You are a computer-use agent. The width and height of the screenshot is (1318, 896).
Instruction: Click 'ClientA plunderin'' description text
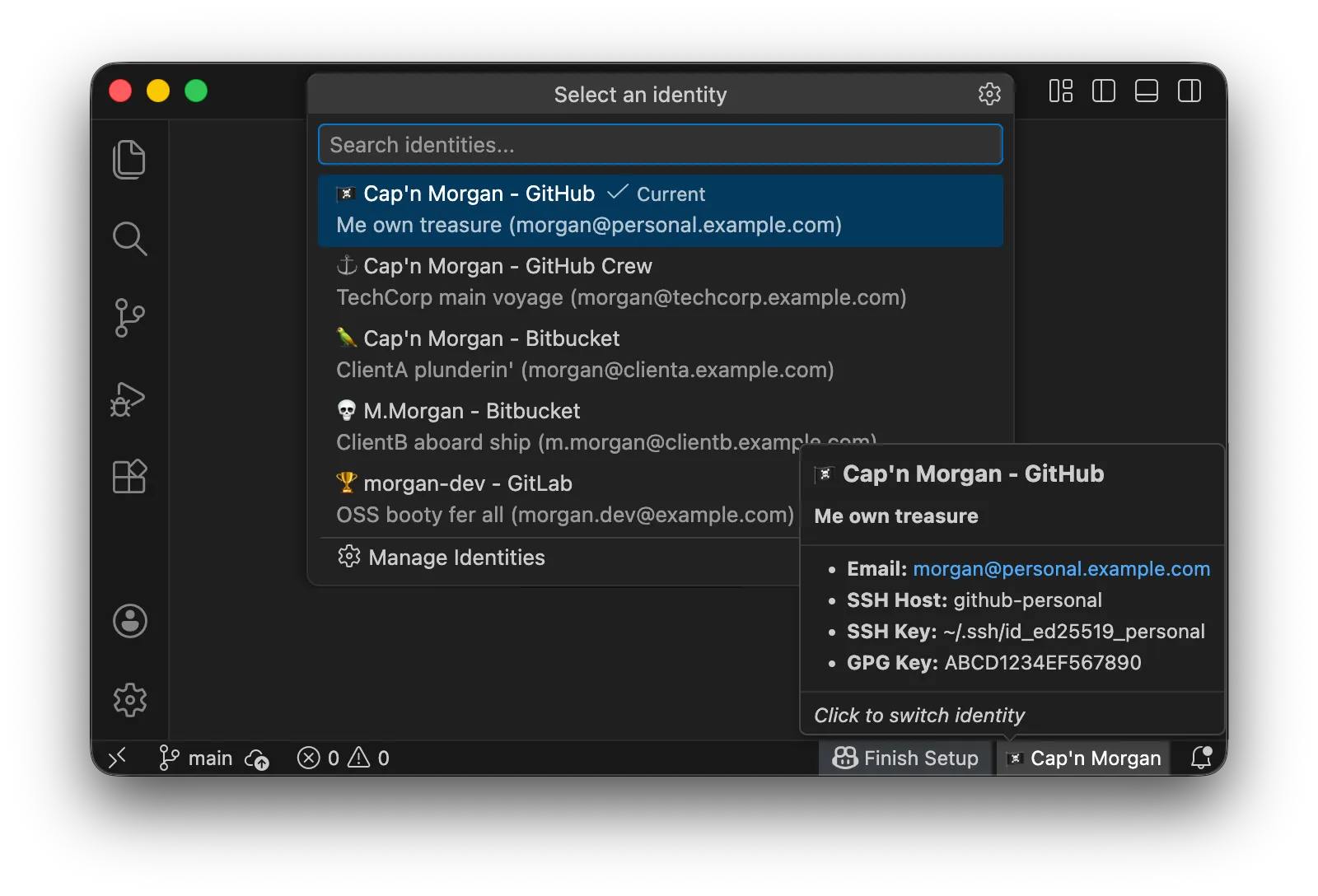[x=425, y=370]
